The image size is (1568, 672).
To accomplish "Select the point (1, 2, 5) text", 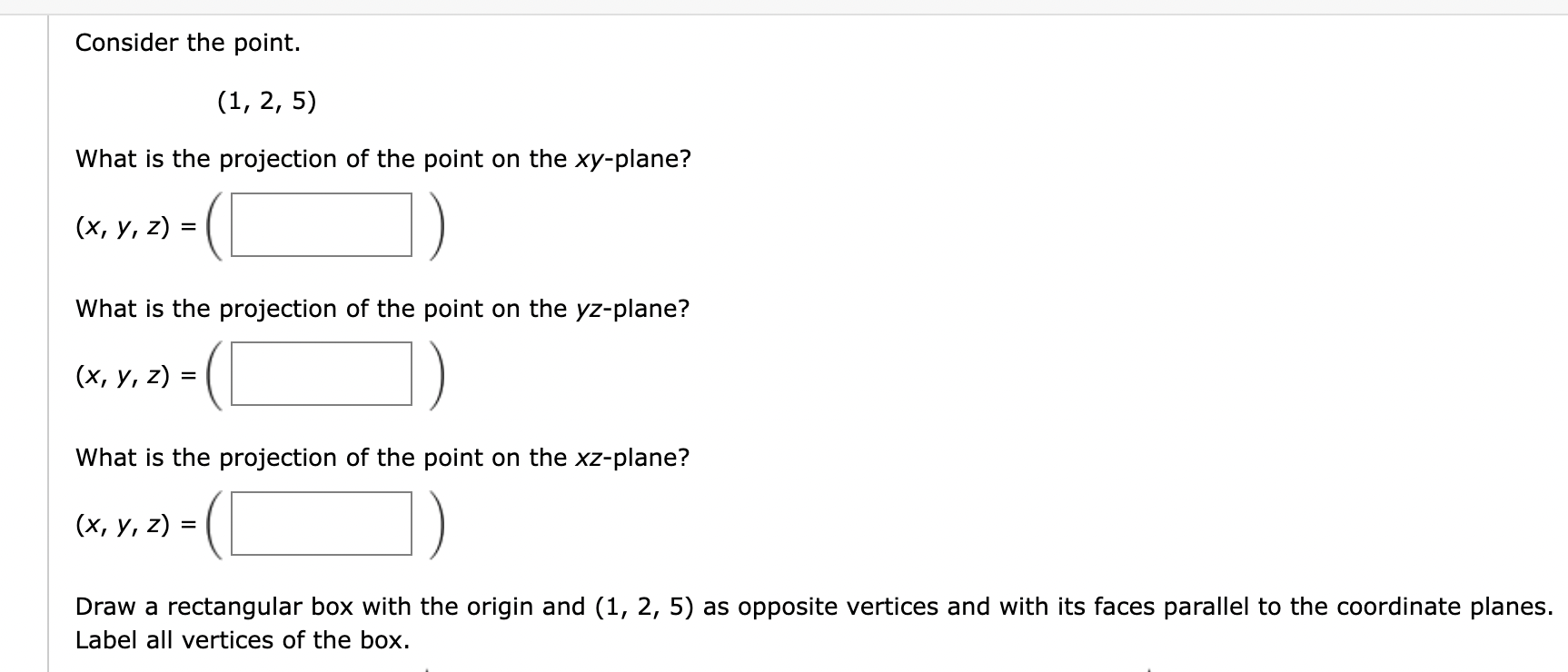I will pos(265,102).
